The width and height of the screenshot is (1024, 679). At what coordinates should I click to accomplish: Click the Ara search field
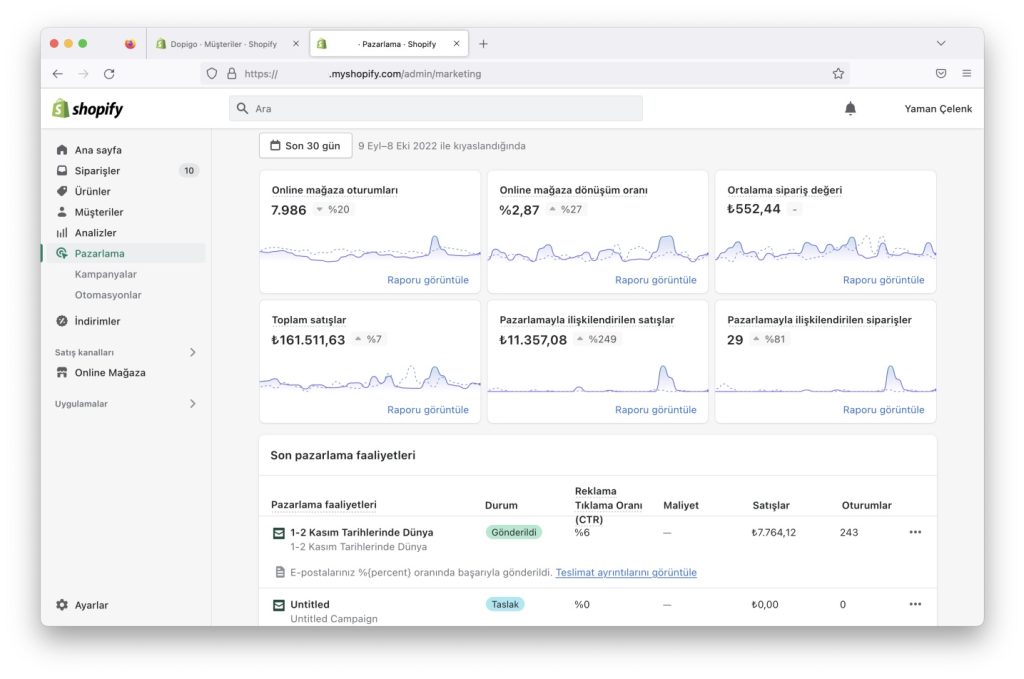tap(436, 108)
